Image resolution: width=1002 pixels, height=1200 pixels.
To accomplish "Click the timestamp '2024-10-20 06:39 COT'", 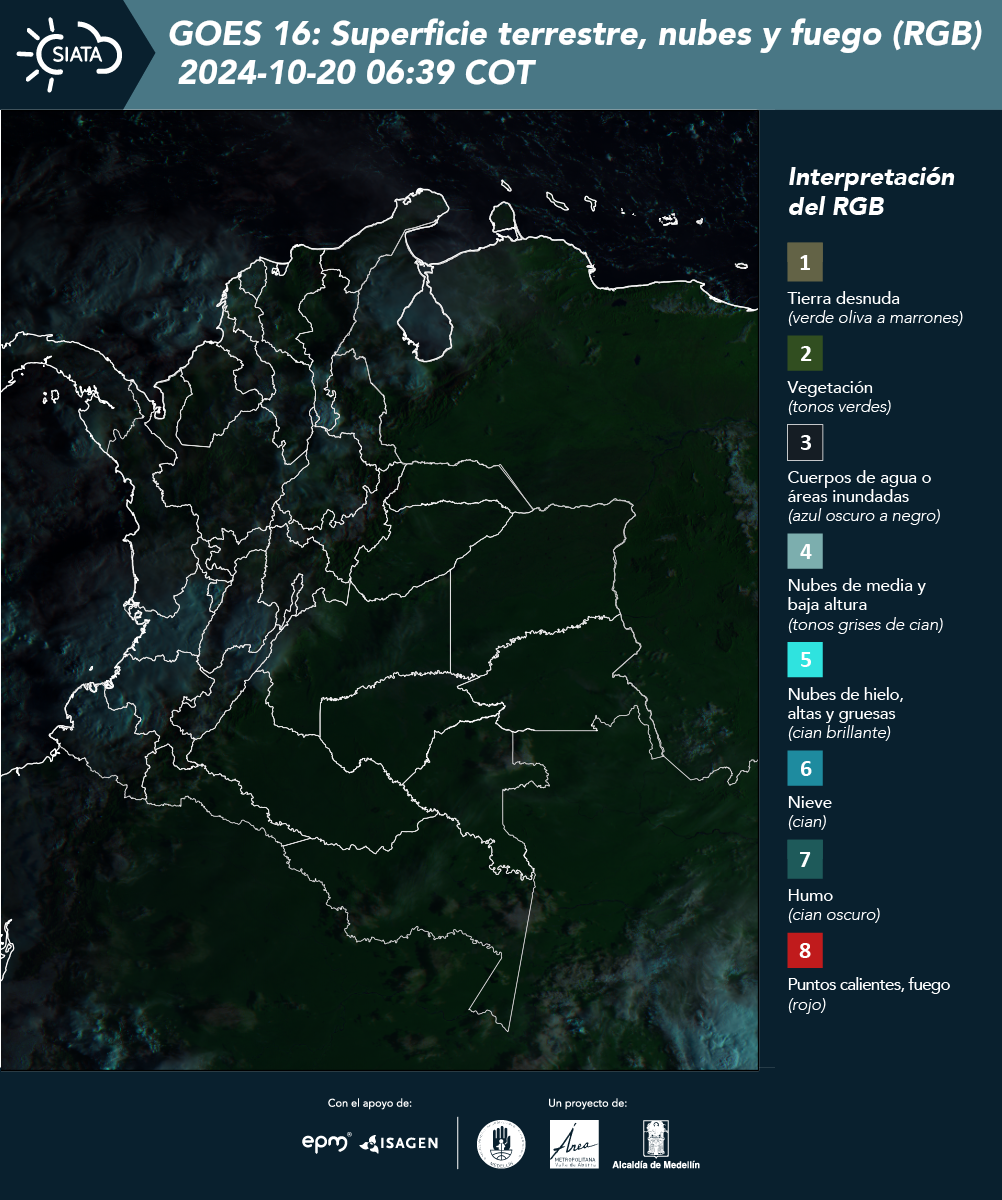I will click(x=355, y=73).
